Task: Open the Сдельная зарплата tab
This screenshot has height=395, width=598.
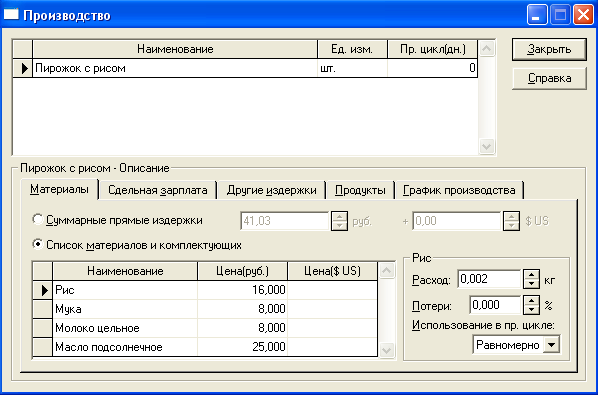Action: [x=158, y=190]
